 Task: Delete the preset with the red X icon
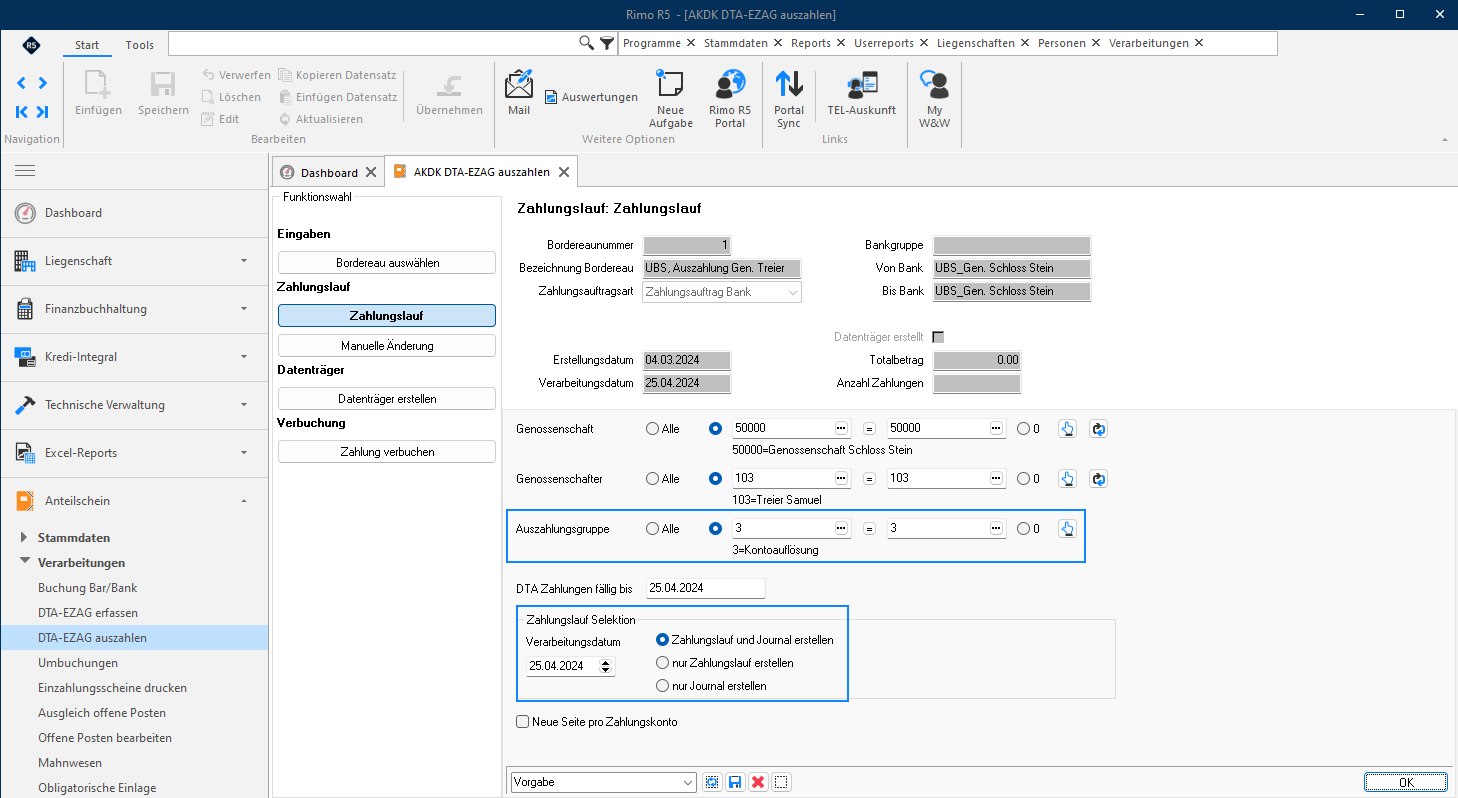click(758, 782)
